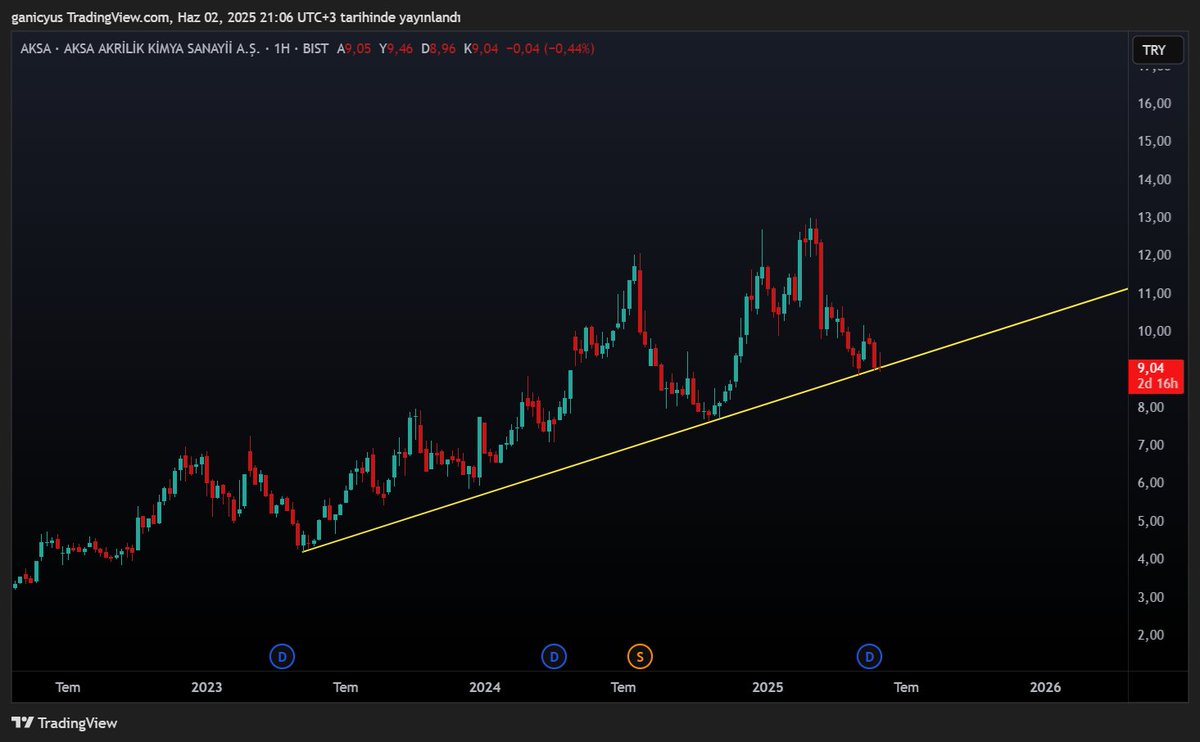
Task: Click the TradingView logo at bottom left
Action: pyautogui.click(x=64, y=722)
